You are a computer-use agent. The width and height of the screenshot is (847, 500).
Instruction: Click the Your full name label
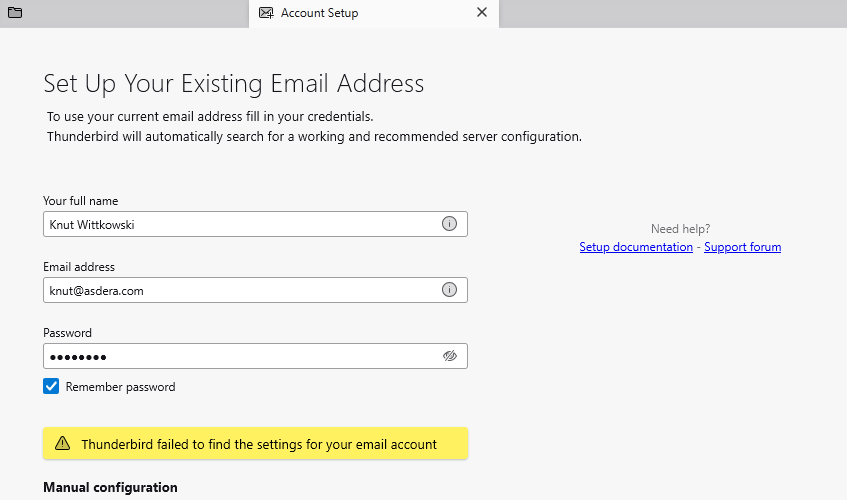pos(81,201)
